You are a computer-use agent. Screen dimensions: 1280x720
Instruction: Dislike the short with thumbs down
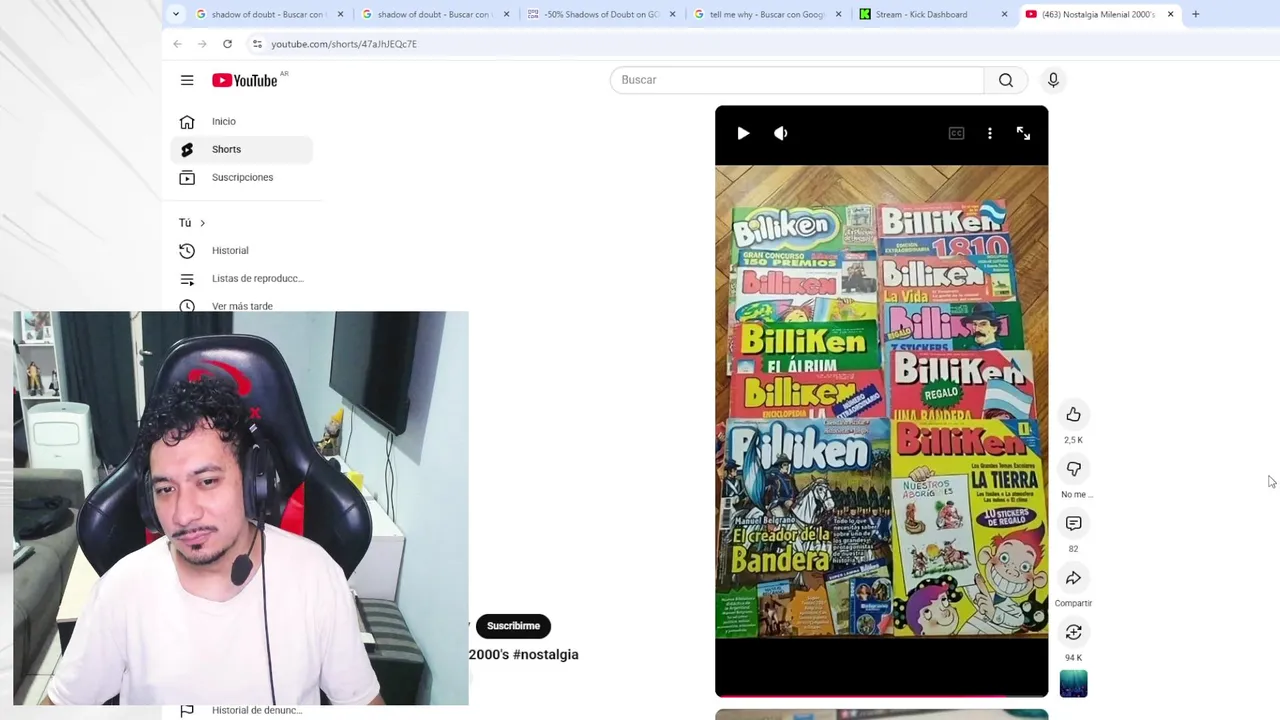click(1073, 469)
